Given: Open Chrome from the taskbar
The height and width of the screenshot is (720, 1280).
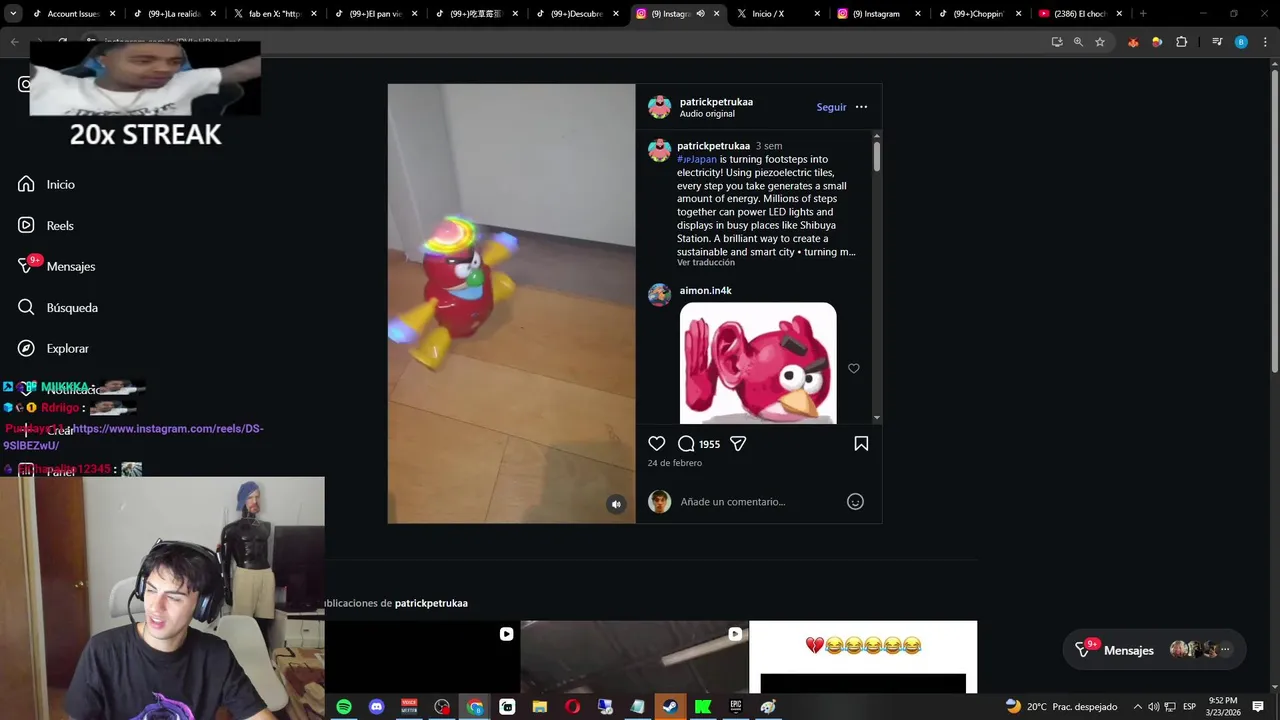Looking at the screenshot, I should coord(475,707).
